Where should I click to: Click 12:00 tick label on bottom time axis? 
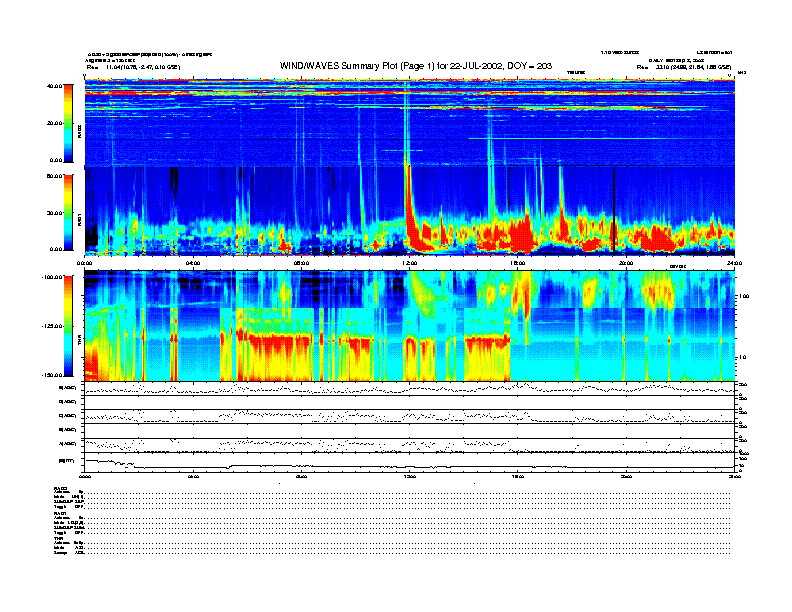click(x=410, y=476)
